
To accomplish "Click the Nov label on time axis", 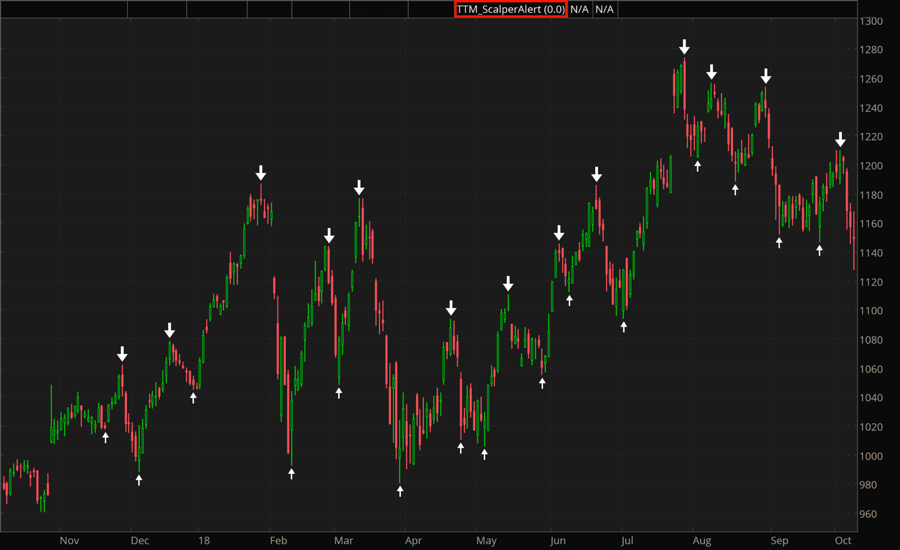I will pos(68,541).
